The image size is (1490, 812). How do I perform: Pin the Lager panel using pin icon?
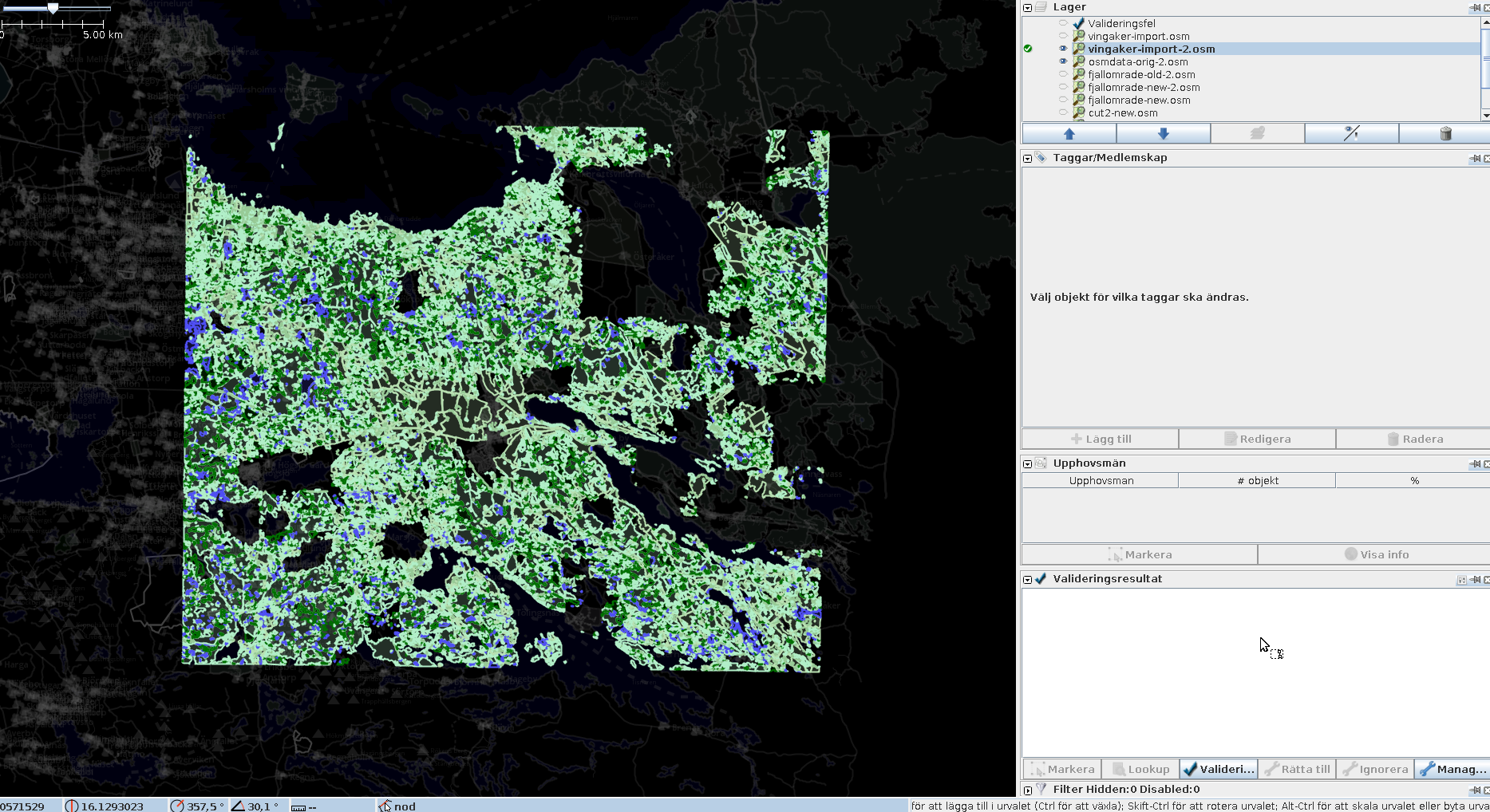[x=1475, y=7]
